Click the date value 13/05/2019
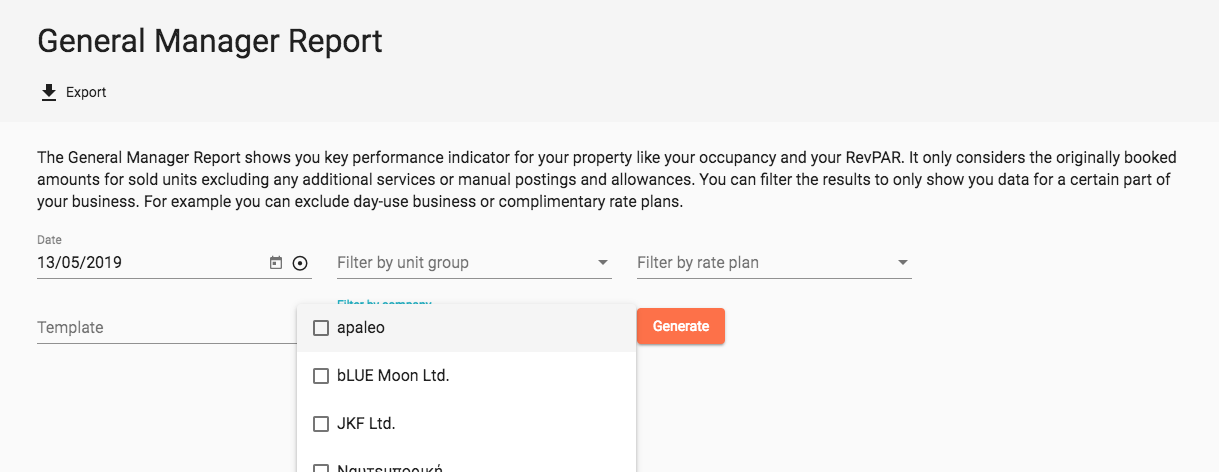 click(x=80, y=263)
